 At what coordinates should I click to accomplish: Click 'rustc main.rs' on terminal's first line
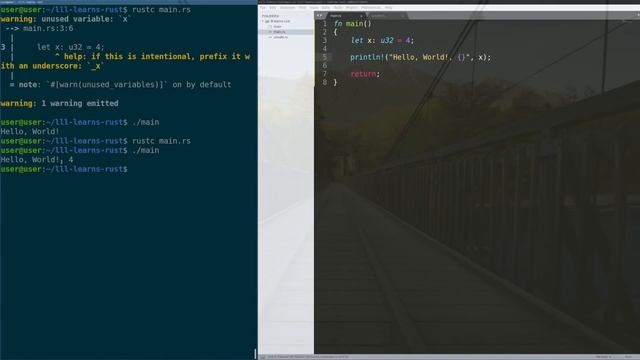point(161,9)
